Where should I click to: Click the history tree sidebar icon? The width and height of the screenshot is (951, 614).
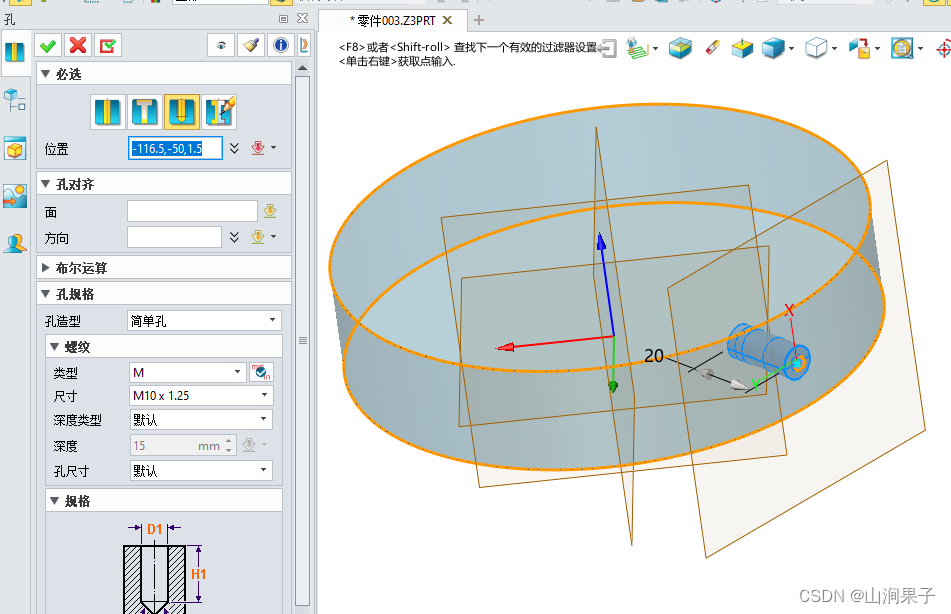coord(15,100)
